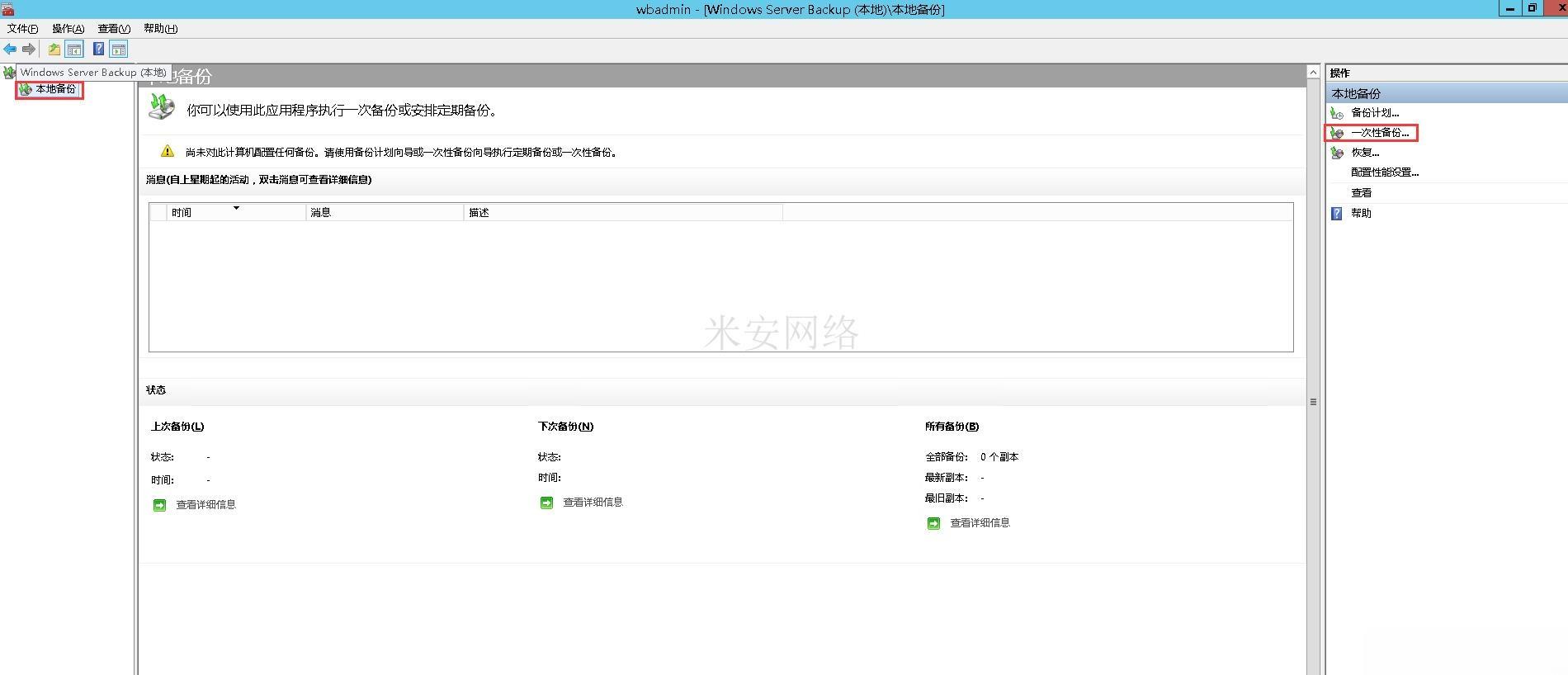
Task: Sort messages by the 描述 column
Action: click(x=623, y=213)
